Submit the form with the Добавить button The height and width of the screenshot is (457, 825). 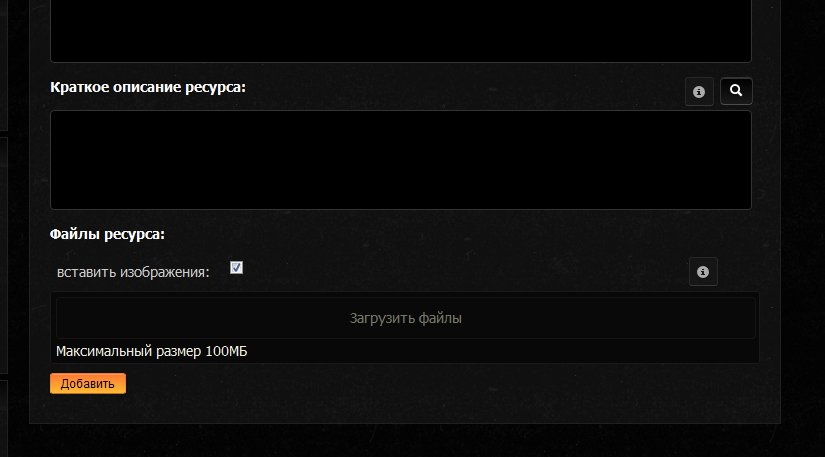tap(88, 383)
